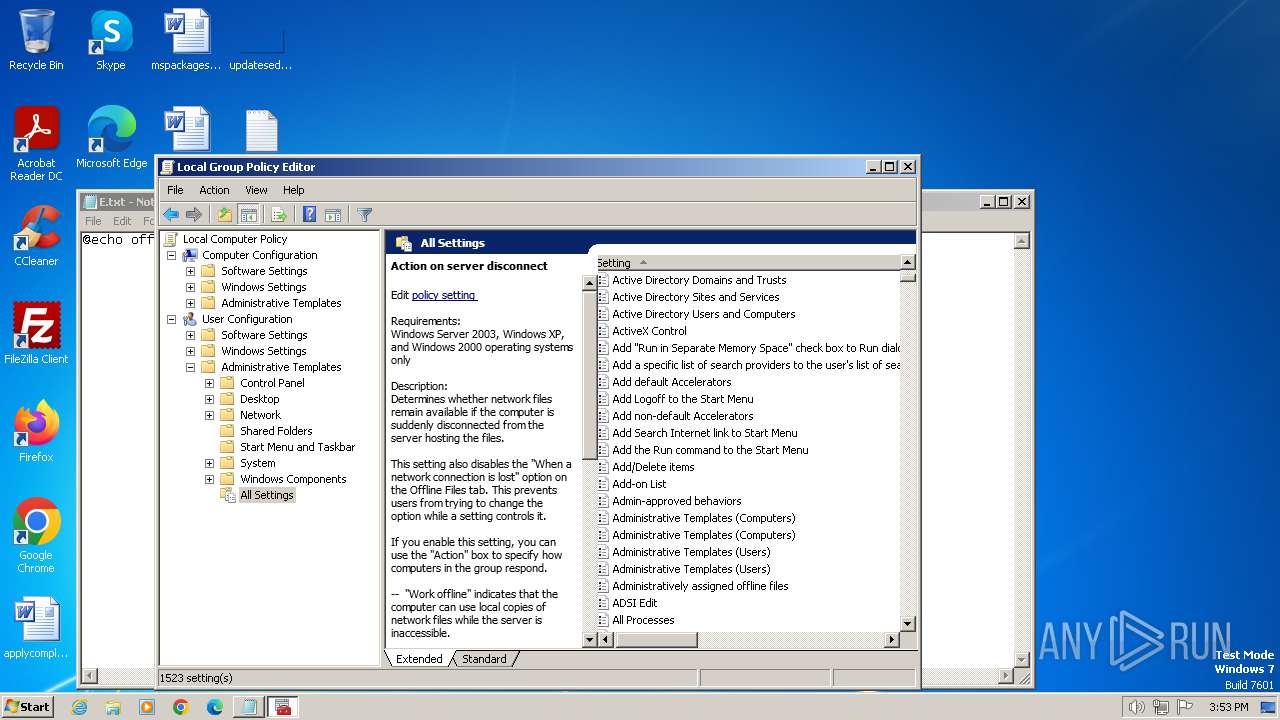
Task: Select ADSI Edit setting
Action: pyautogui.click(x=635, y=603)
